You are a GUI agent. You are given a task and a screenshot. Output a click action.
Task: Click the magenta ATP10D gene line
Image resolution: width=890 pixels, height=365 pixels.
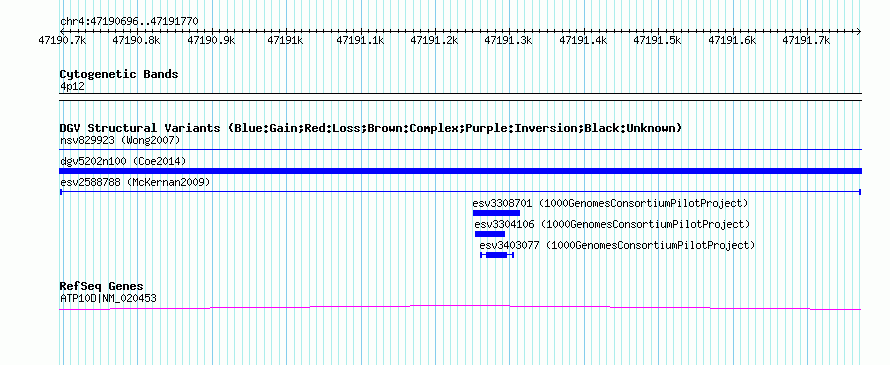pos(461,307)
